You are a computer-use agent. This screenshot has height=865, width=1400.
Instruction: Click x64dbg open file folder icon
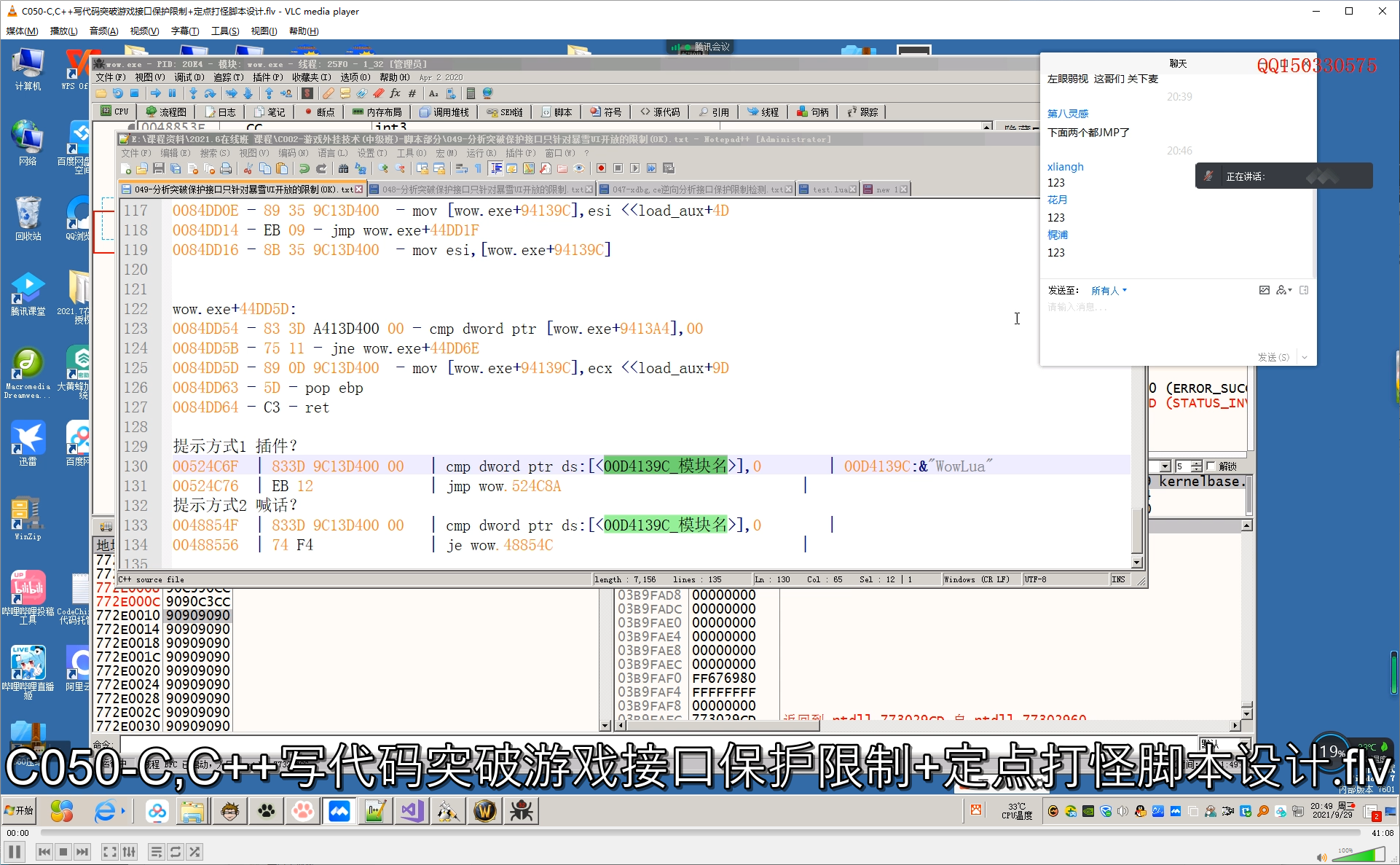pyautogui.click(x=101, y=93)
